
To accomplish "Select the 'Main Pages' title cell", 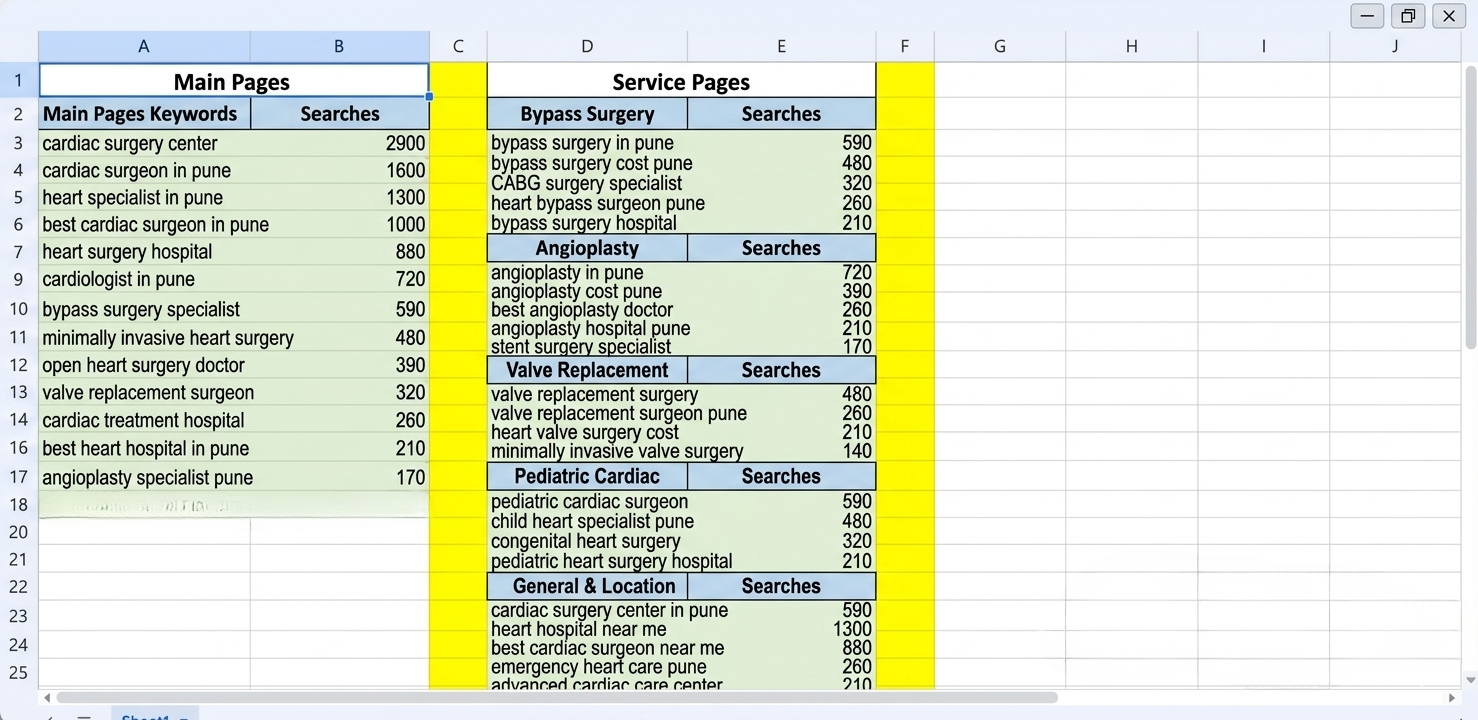I will click(x=234, y=81).
